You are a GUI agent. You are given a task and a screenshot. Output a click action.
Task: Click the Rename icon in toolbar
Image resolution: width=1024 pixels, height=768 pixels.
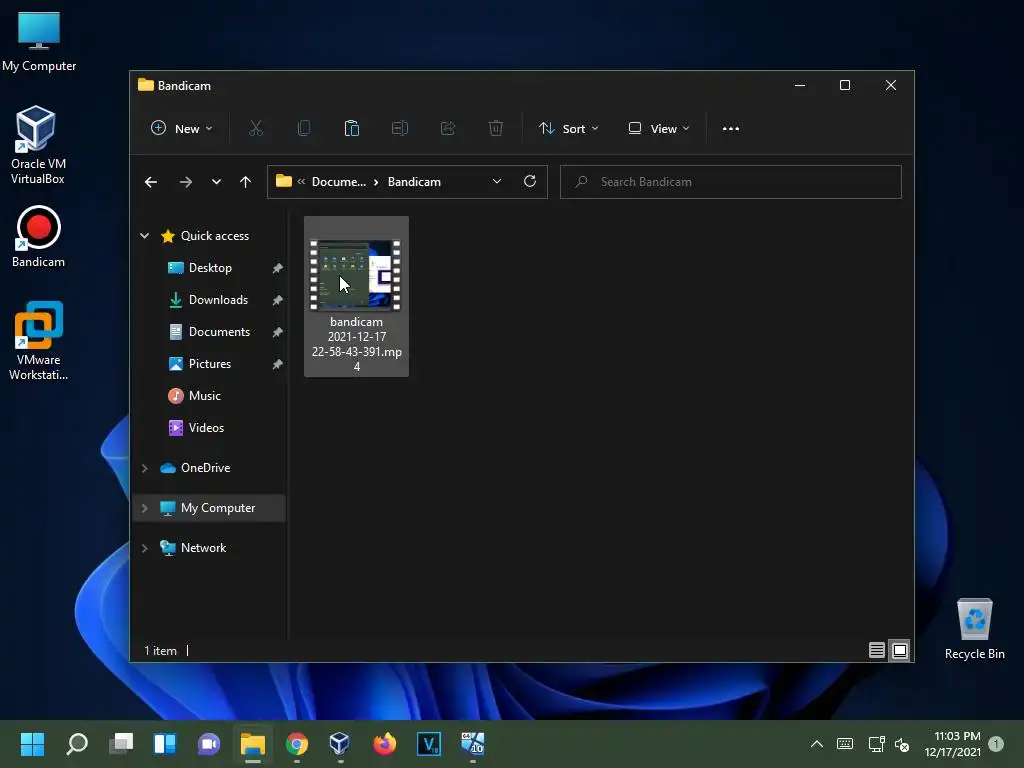(400, 129)
